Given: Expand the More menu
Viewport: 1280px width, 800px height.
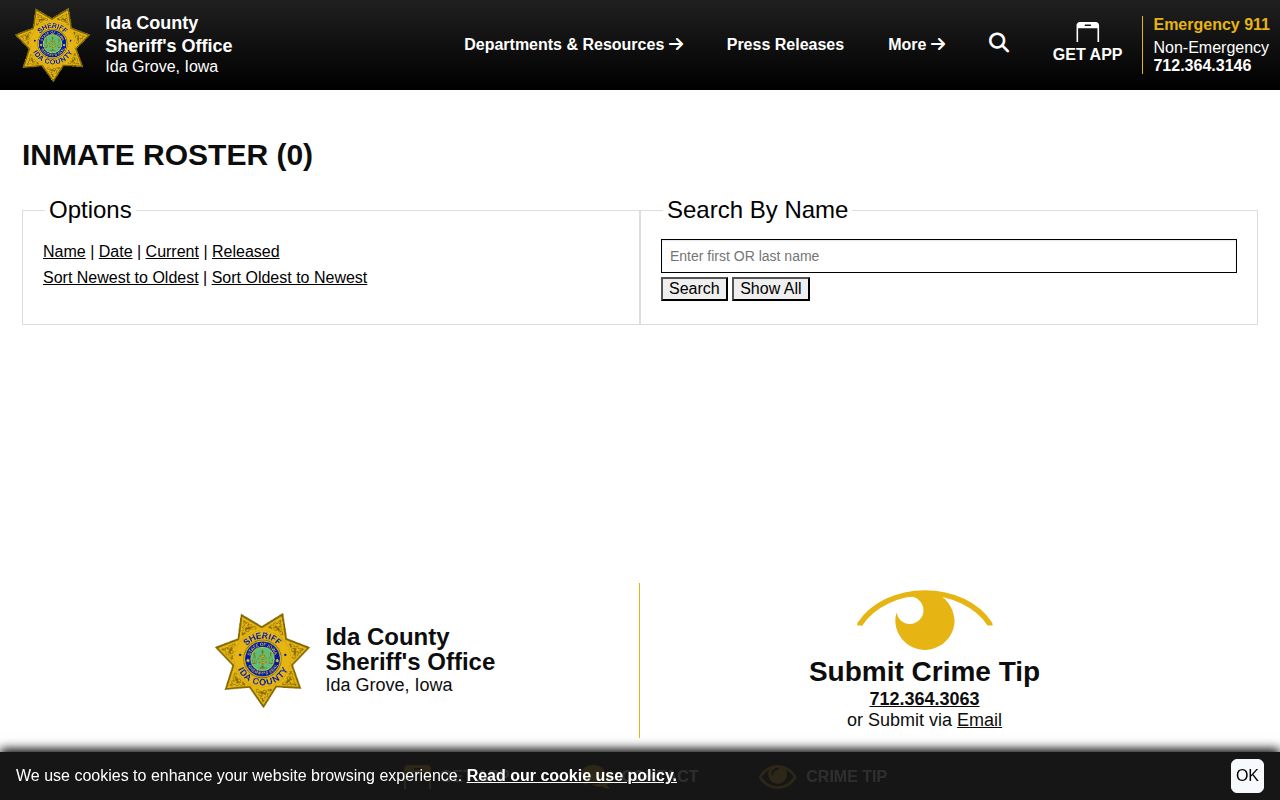Looking at the screenshot, I should click(x=917, y=44).
